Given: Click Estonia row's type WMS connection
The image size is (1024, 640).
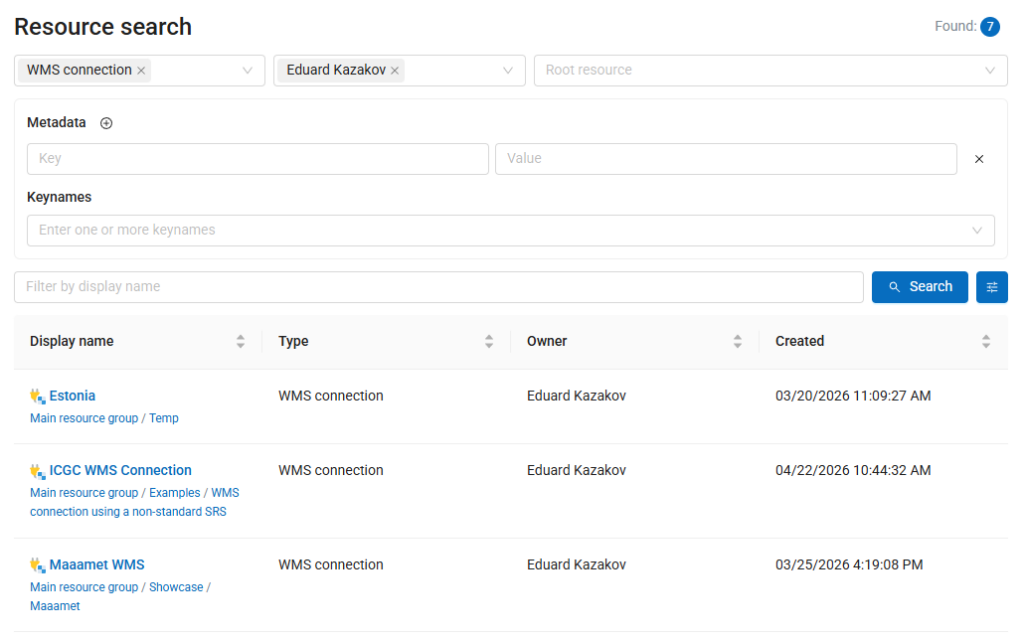Looking at the screenshot, I should pyautogui.click(x=331, y=396).
